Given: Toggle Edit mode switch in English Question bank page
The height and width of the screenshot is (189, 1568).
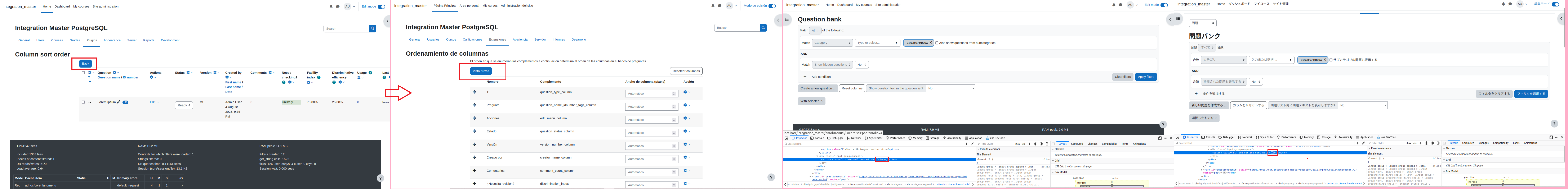Looking at the screenshot, I should click(x=1164, y=5).
